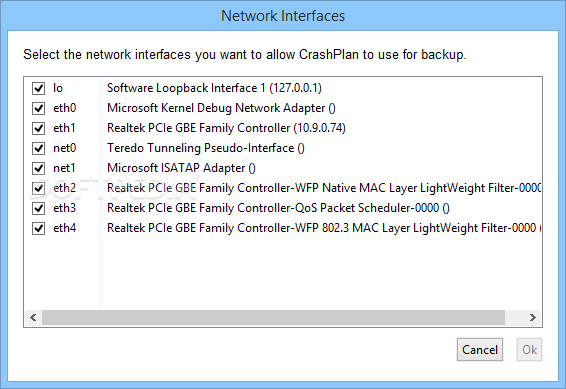Viewport: 566px width, 389px height.
Task: Click the left scroll arrow of the list
Action: [x=33, y=318]
